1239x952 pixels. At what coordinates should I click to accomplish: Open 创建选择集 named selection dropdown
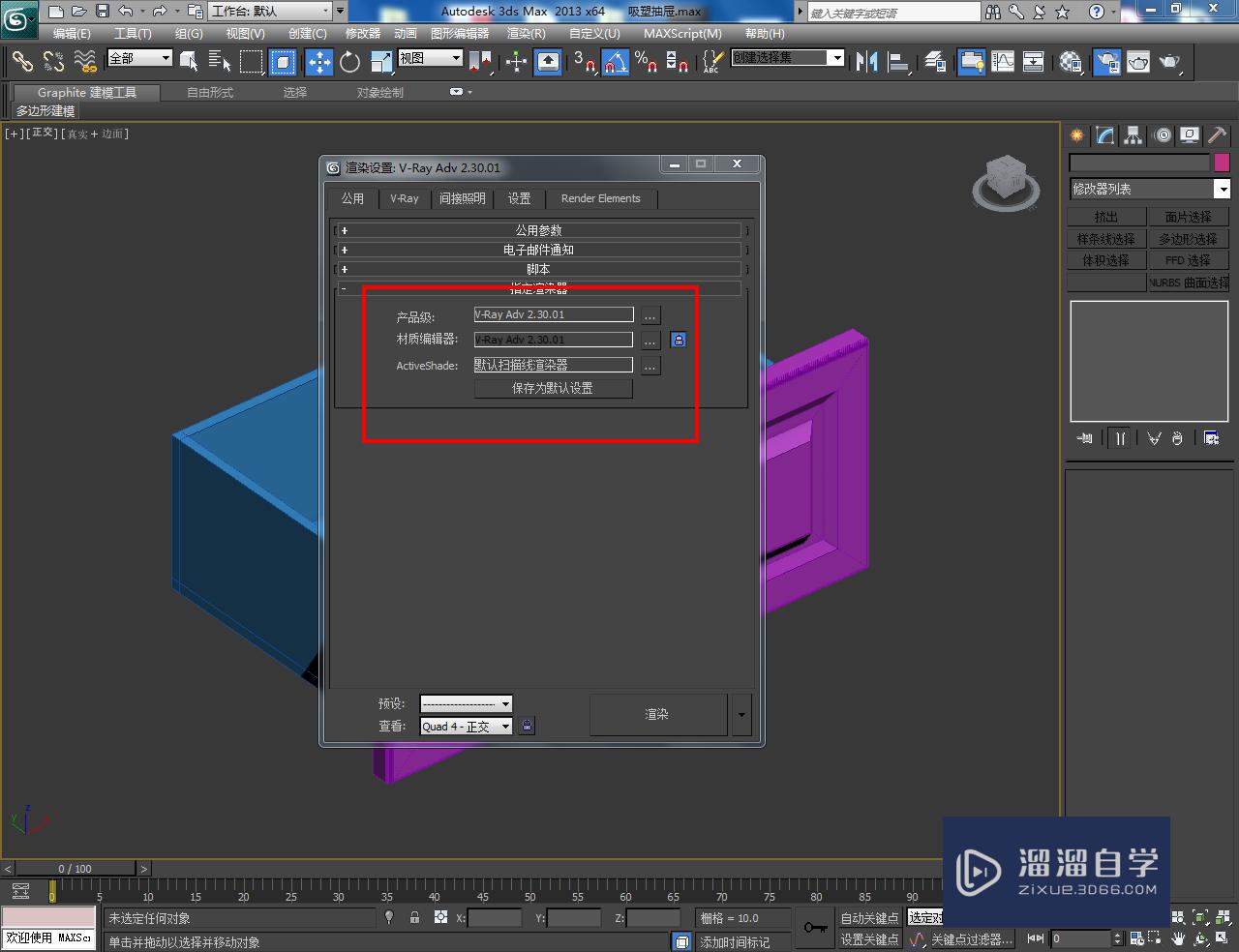coord(788,58)
